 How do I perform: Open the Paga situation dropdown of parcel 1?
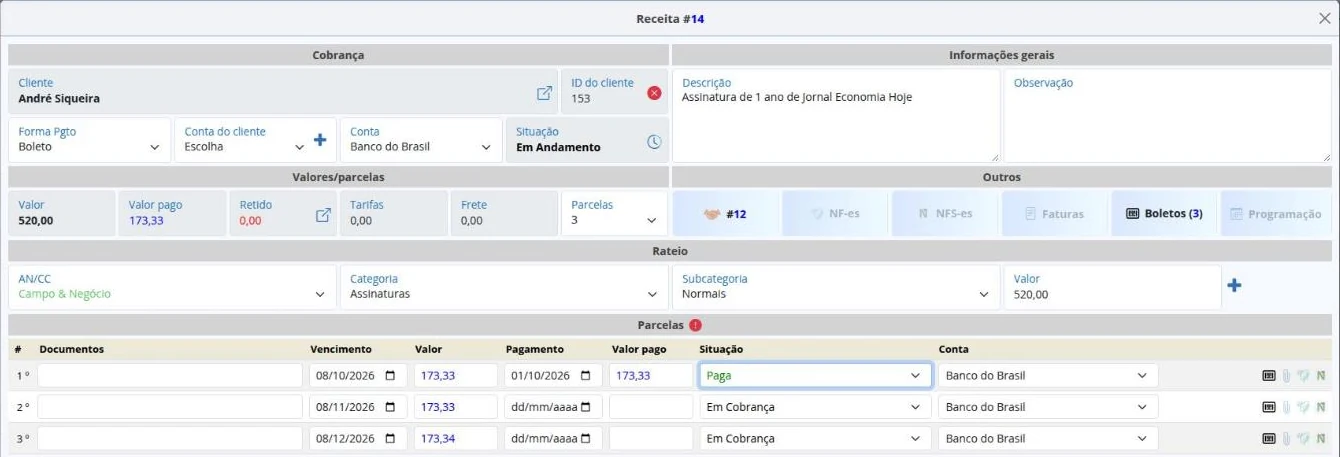click(815, 376)
